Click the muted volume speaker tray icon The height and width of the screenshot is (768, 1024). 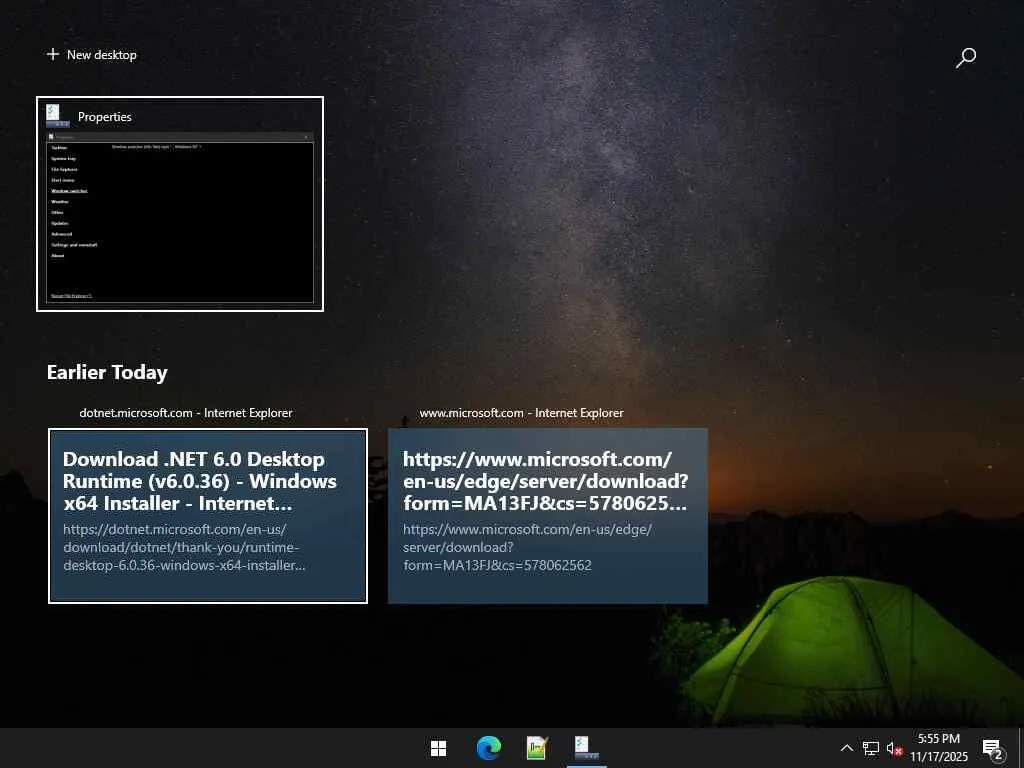pos(894,748)
